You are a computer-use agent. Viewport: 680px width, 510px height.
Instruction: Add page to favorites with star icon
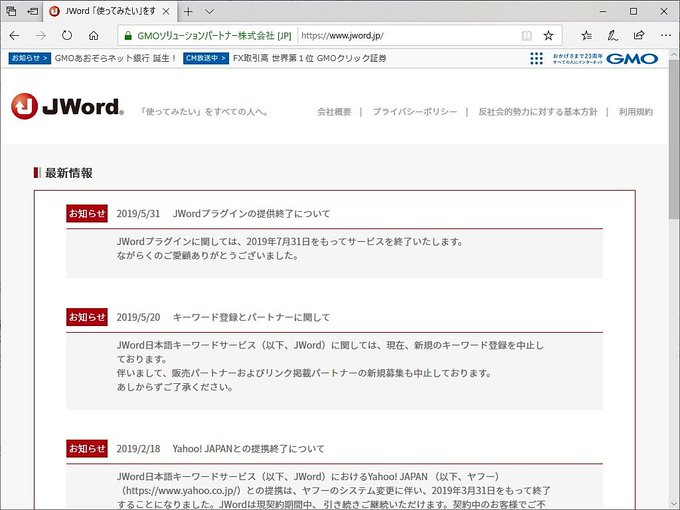coord(549,36)
